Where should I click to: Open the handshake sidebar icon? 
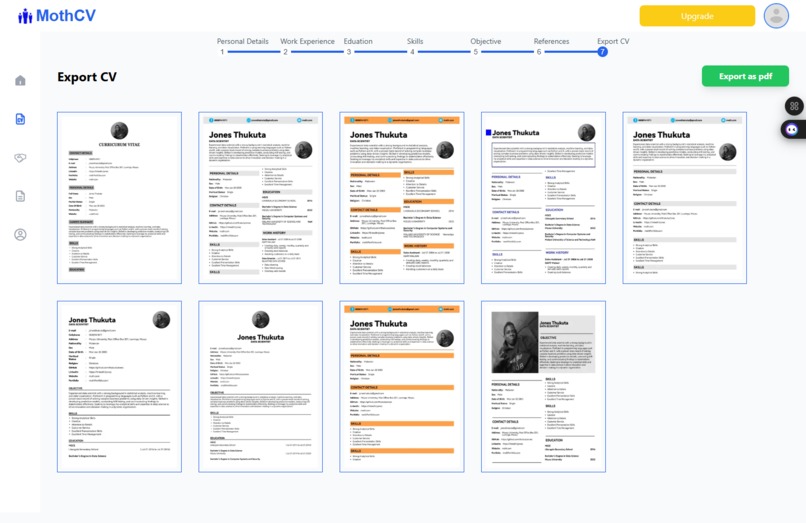click(20, 158)
